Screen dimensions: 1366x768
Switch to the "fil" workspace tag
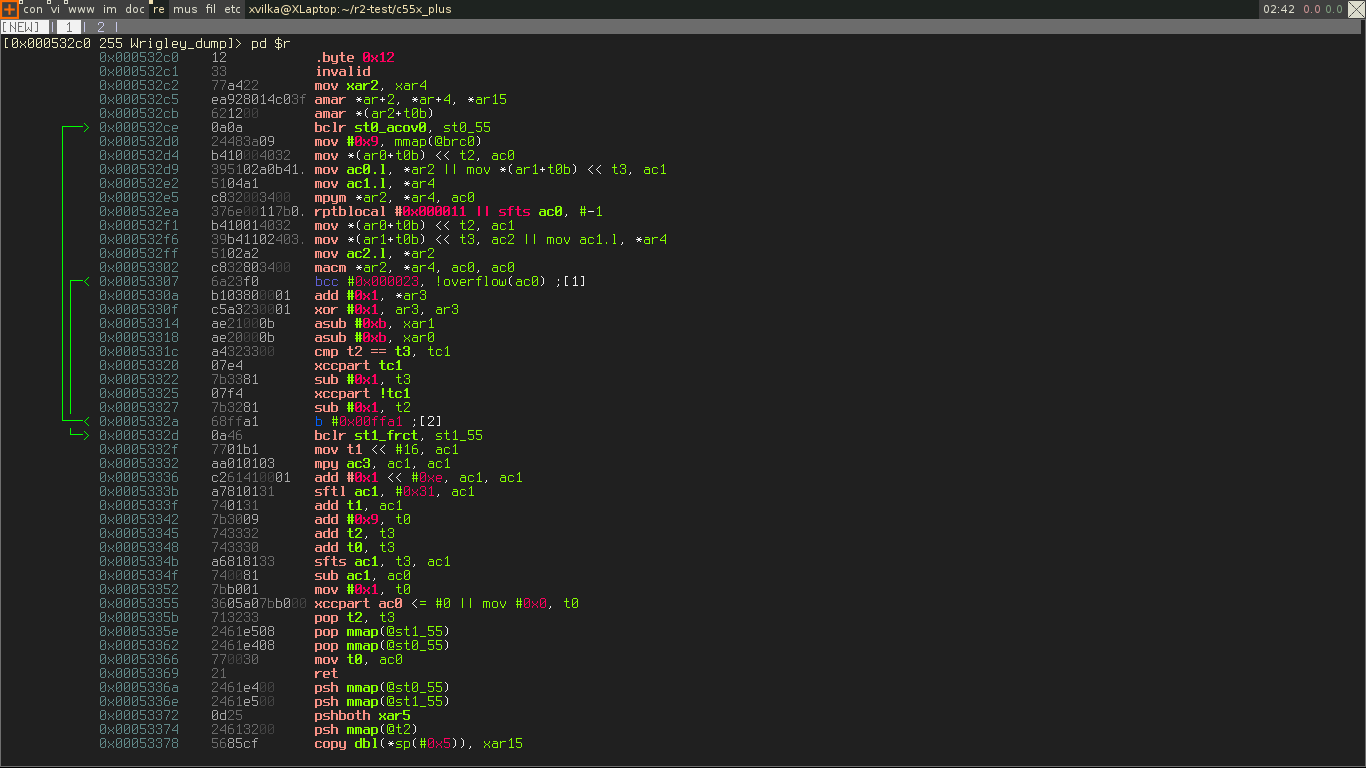pos(211,9)
